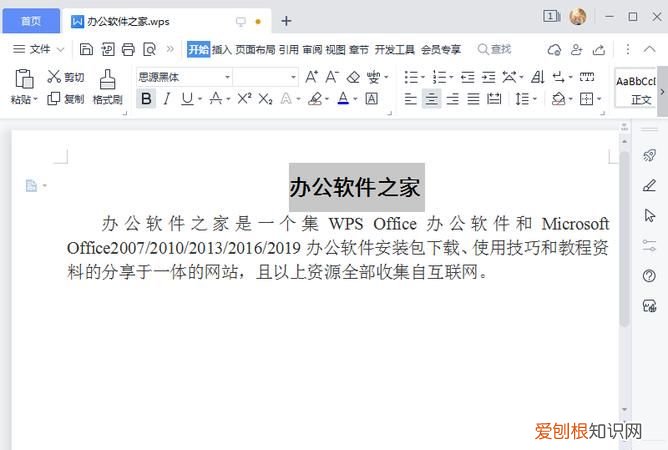
Task: Click the character border A icon
Action: (371, 99)
